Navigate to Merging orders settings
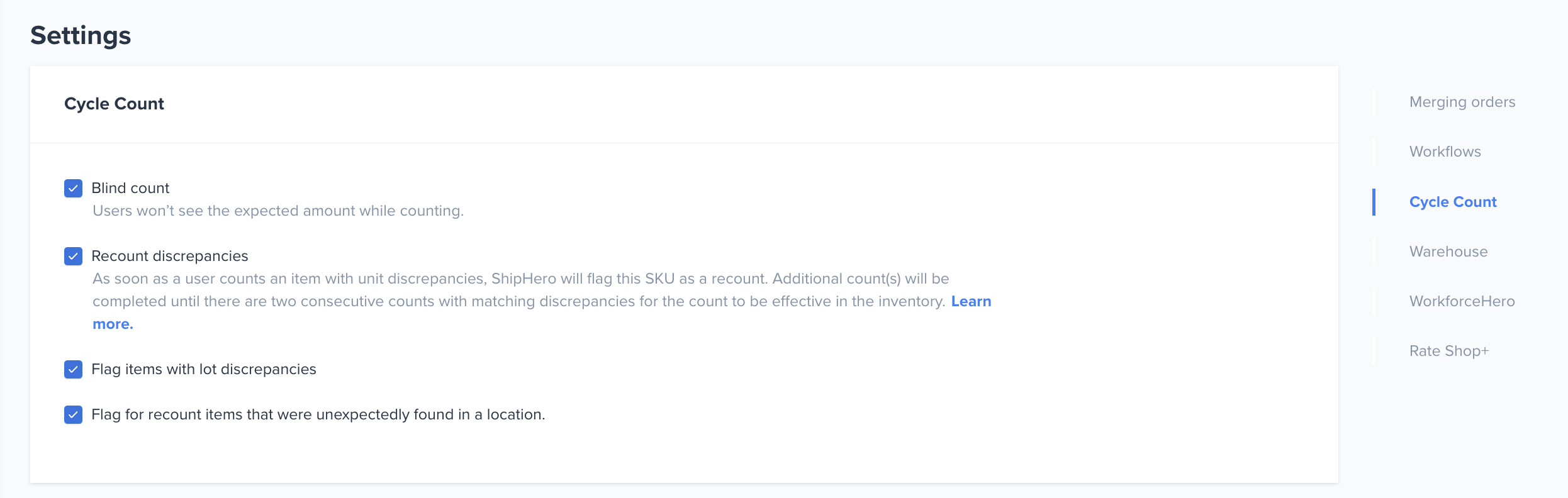 tap(1462, 102)
